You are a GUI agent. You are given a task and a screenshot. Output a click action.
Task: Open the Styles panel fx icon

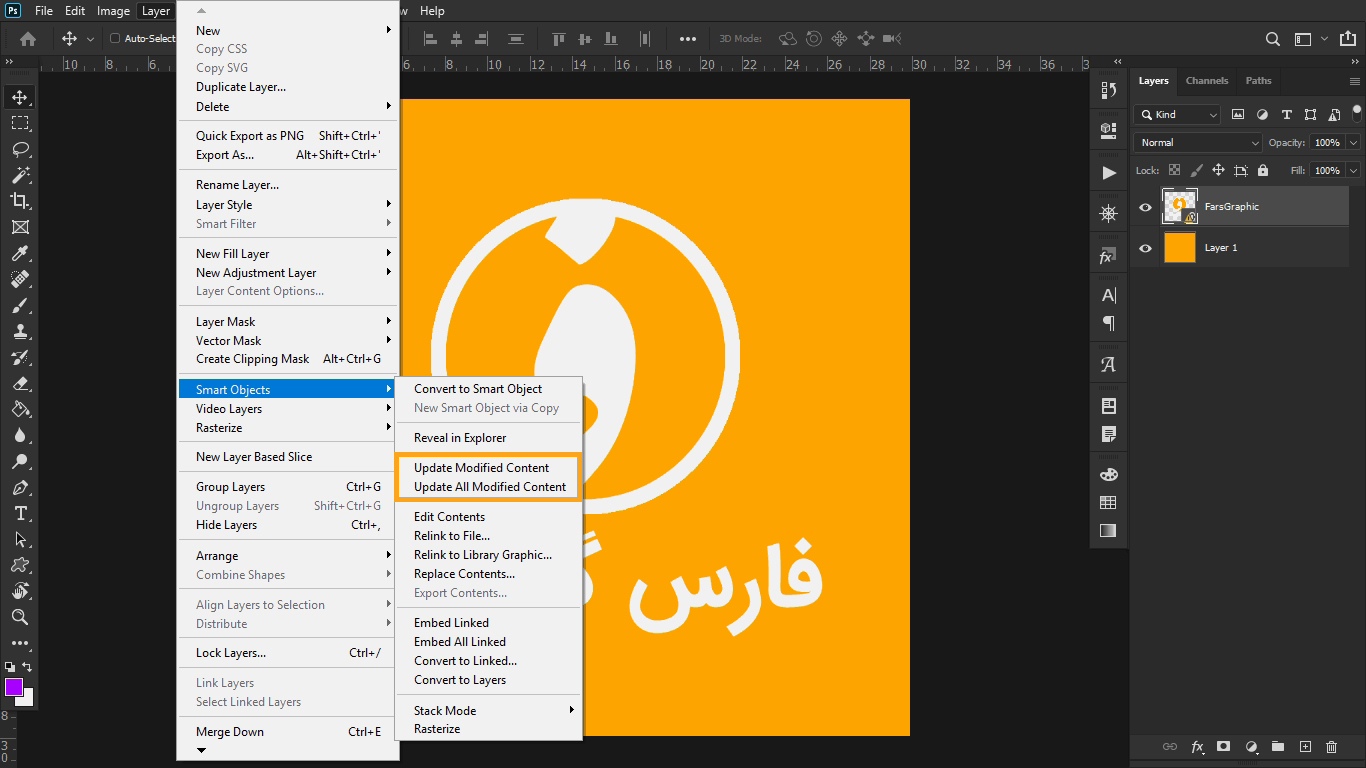tap(1108, 255)
